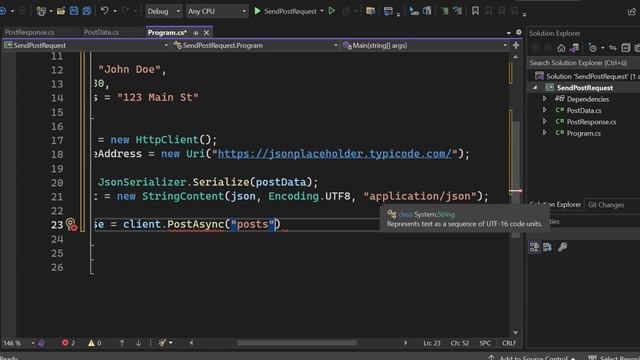This screenshot has width=640, height=360.
Task: Click the Open File folder icon
Action: pyautogui.click(x=61, y=11)
